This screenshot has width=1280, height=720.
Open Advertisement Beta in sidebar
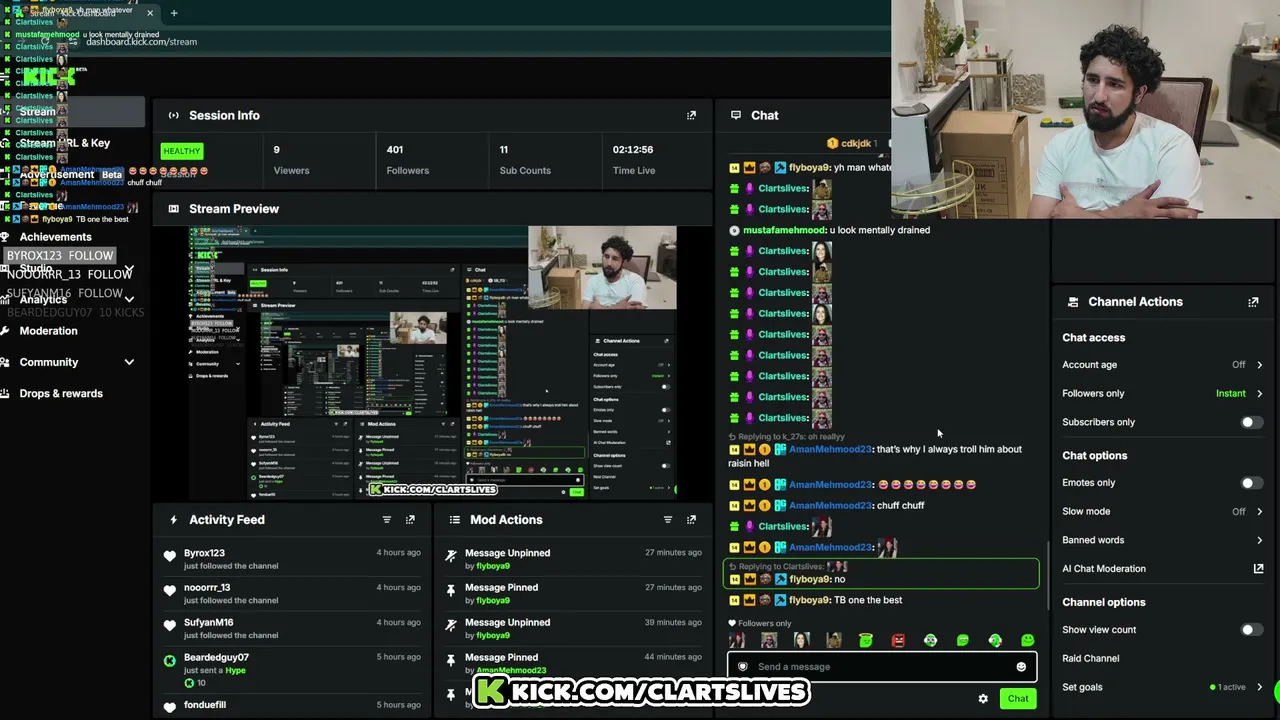tap(70, 174)
